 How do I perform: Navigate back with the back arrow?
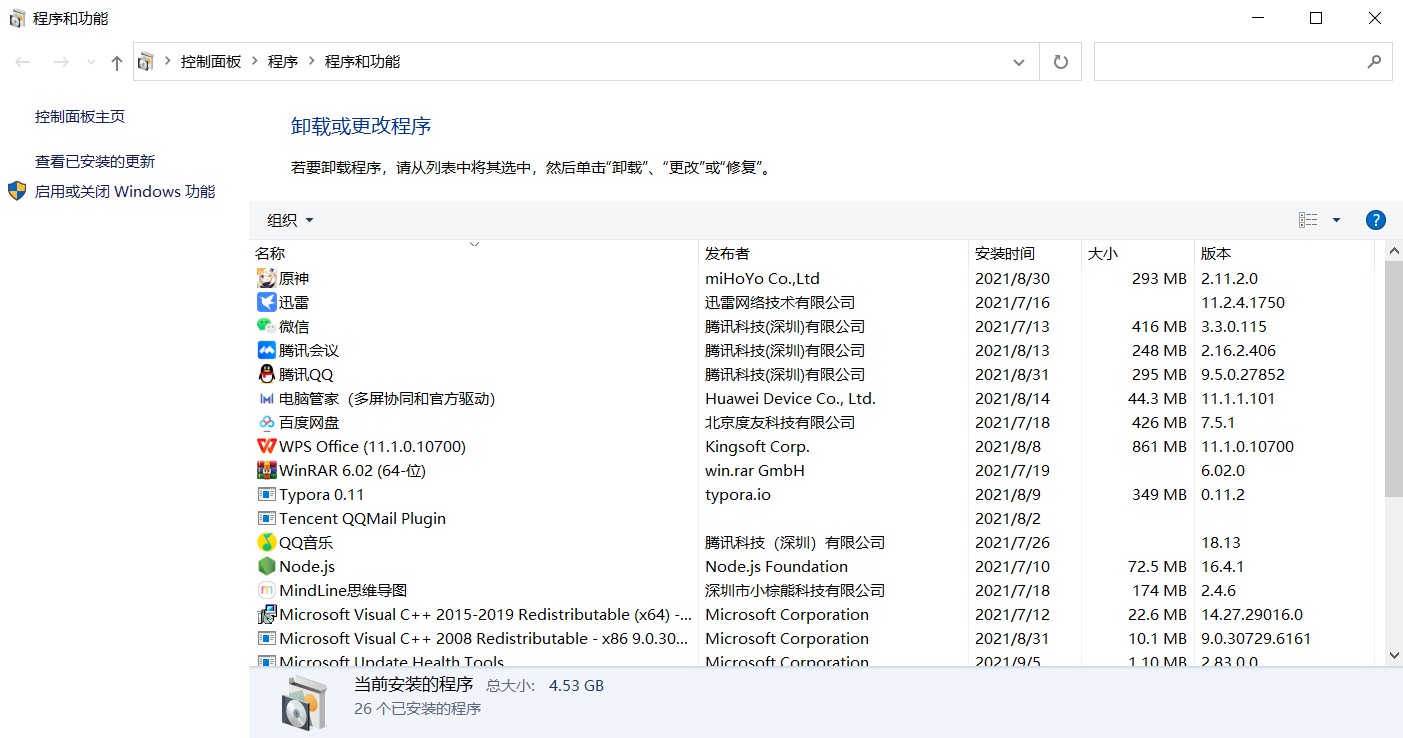tap(23, 62)
